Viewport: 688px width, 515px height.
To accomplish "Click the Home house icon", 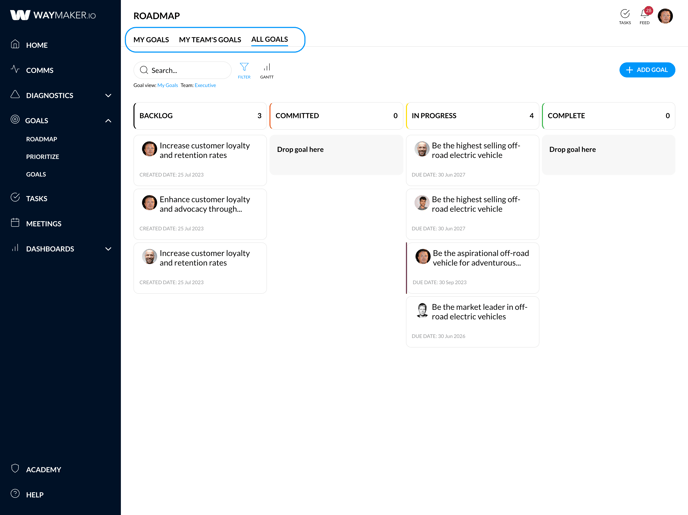I will (x=15, y=44).
